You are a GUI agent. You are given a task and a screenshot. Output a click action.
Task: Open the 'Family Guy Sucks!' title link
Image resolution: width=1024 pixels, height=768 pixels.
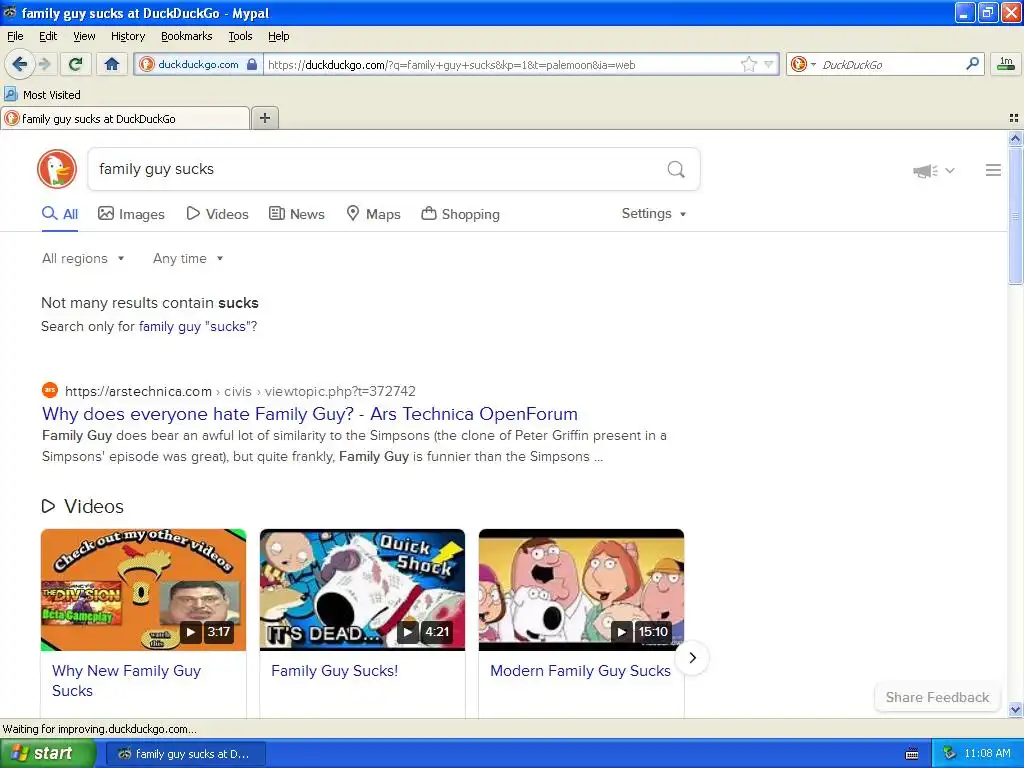334,671
